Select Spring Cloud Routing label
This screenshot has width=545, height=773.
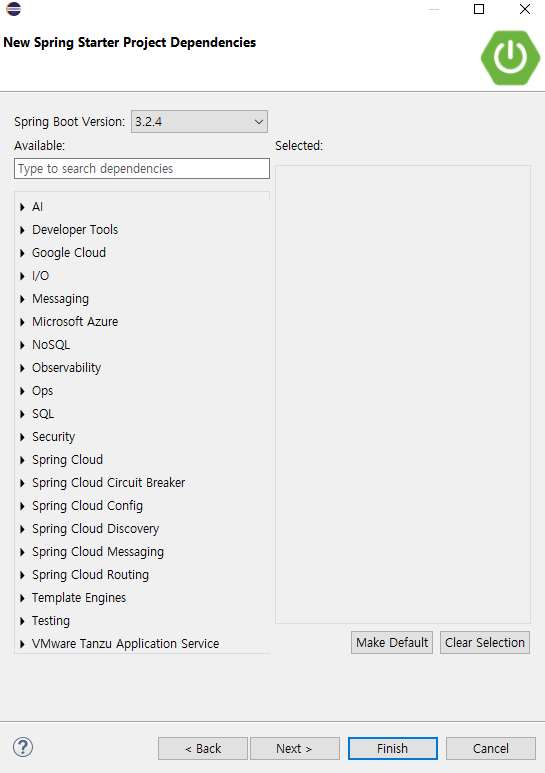(x=90, y=575)
